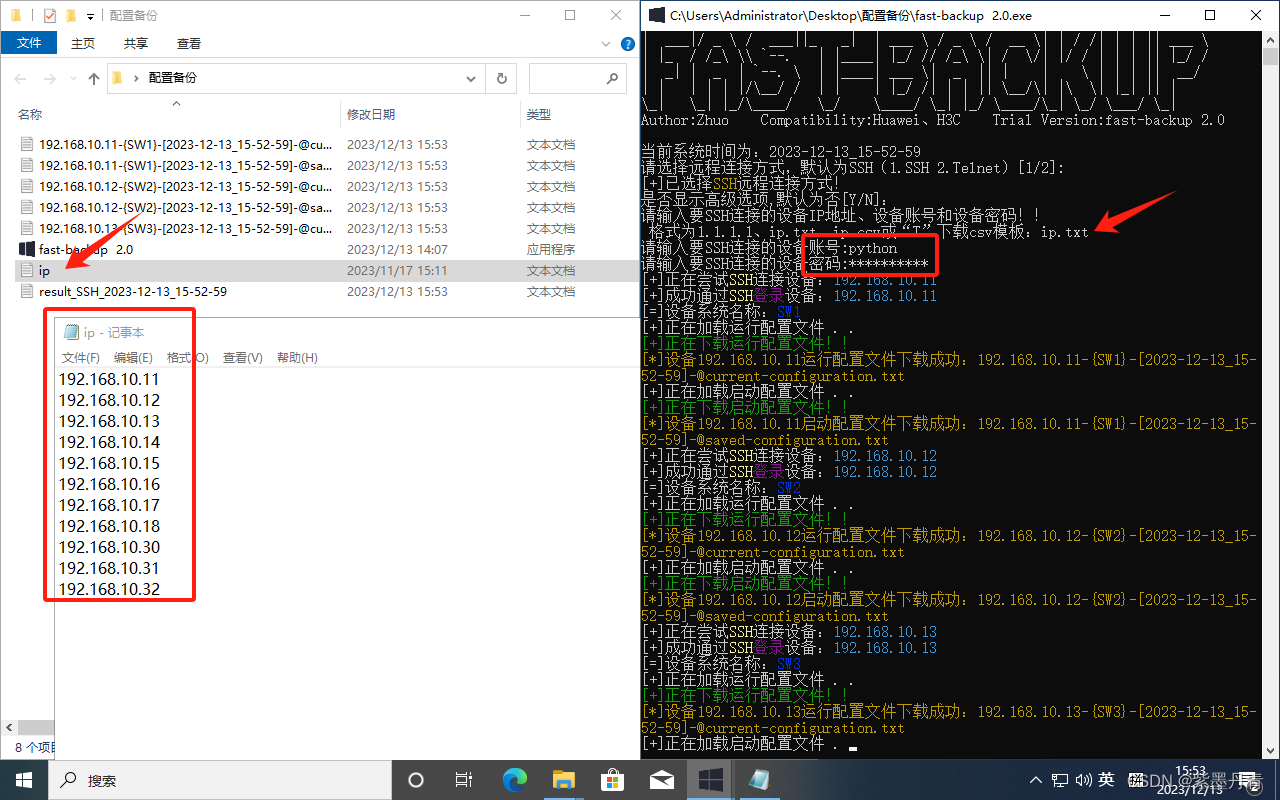The height and width of the screenshot is (800, 1280).
Task: Click the Notepad icon in ip - 记事本 title
Action: (71, 332)
